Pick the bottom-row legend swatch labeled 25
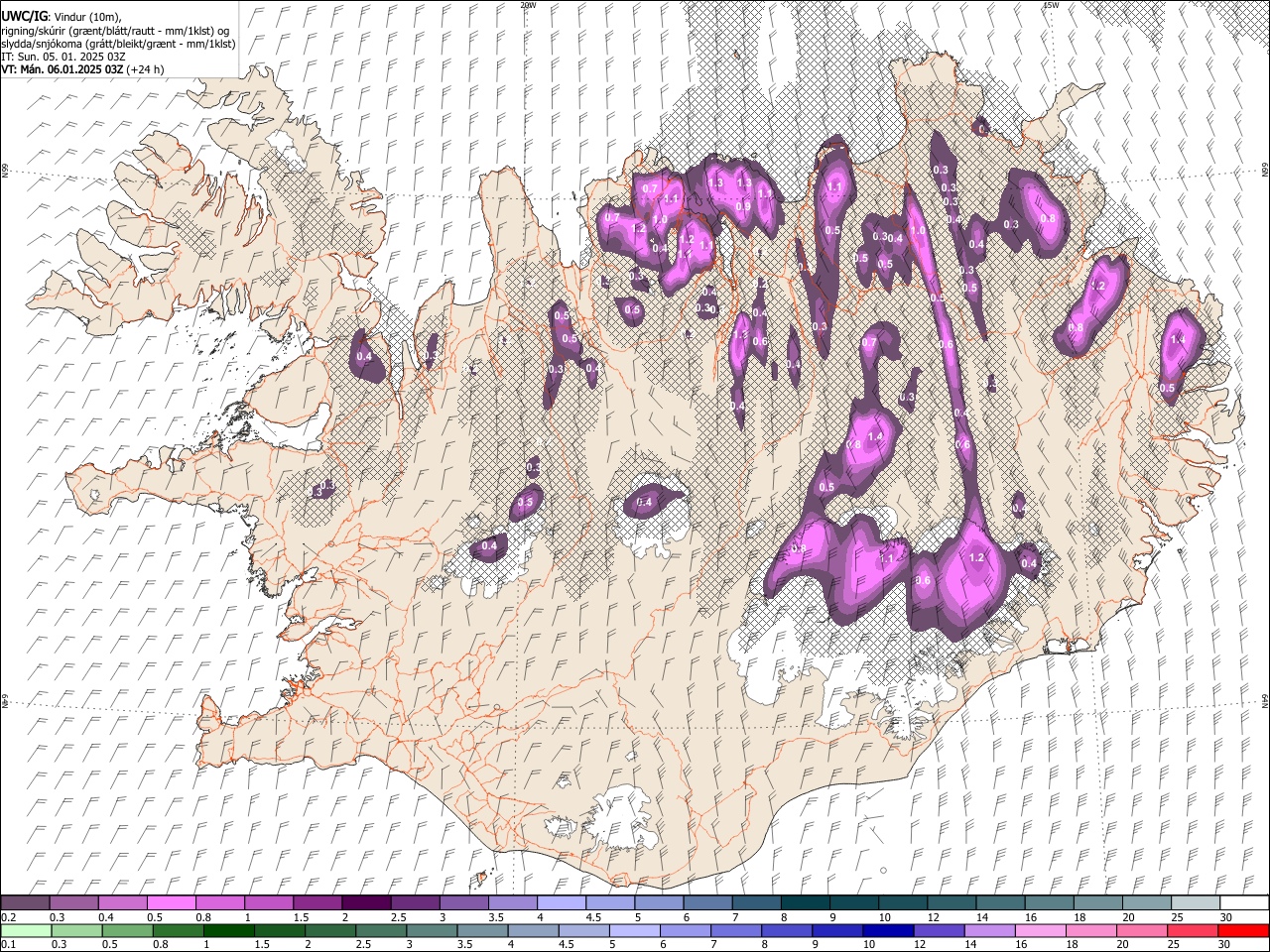The image size is (1270, 952). point(1192,931)
